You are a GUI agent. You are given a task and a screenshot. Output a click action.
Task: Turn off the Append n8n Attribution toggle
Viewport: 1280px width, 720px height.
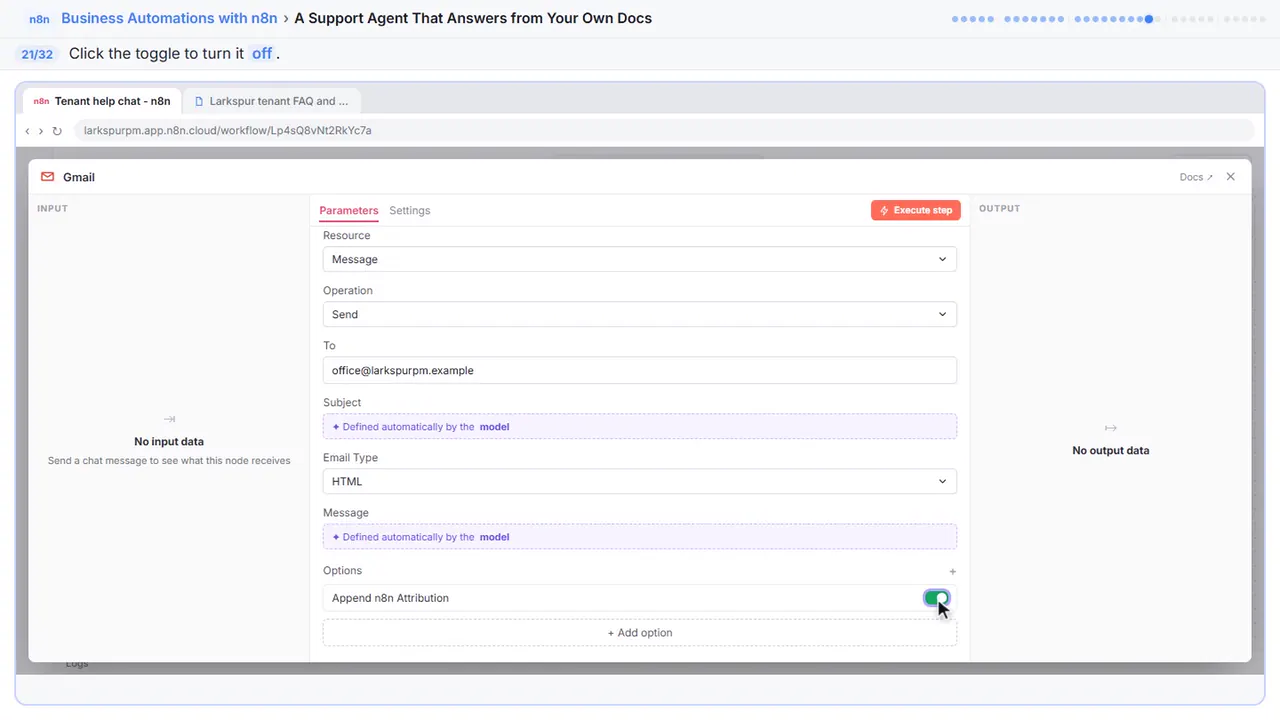(x=936, y=598)
